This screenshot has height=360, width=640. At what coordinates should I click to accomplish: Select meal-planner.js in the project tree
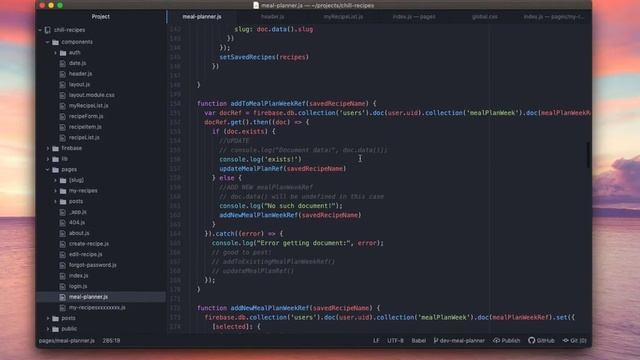88,297
